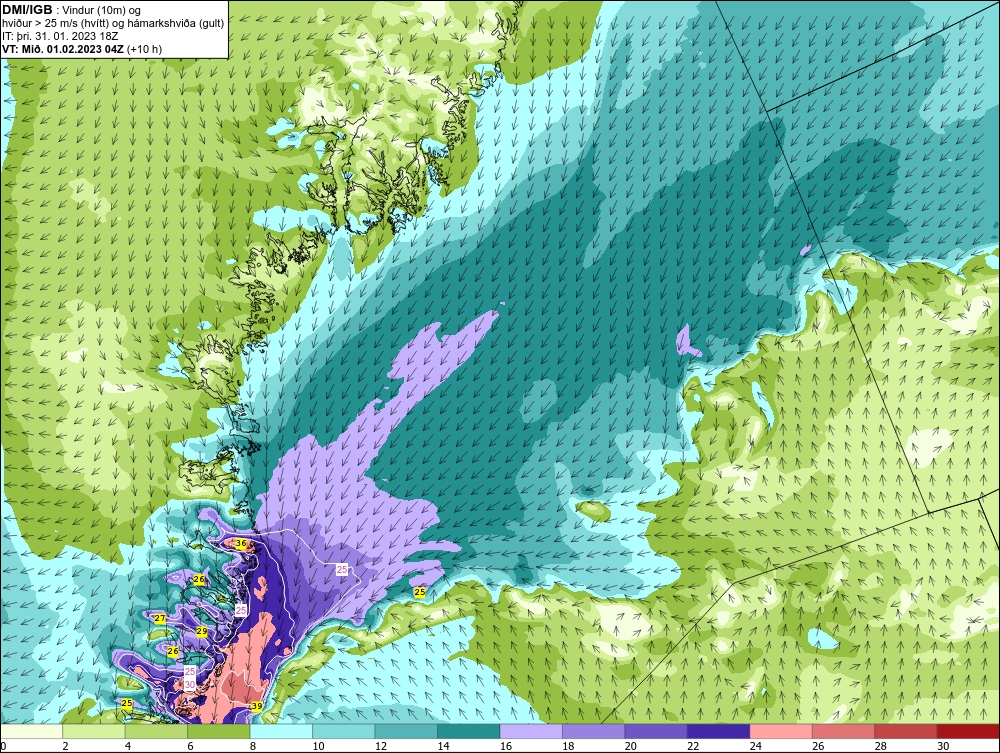Click the yellow max gust label '39'
The width and height of the screenshot is (1000, 753).
coord(256,706)
